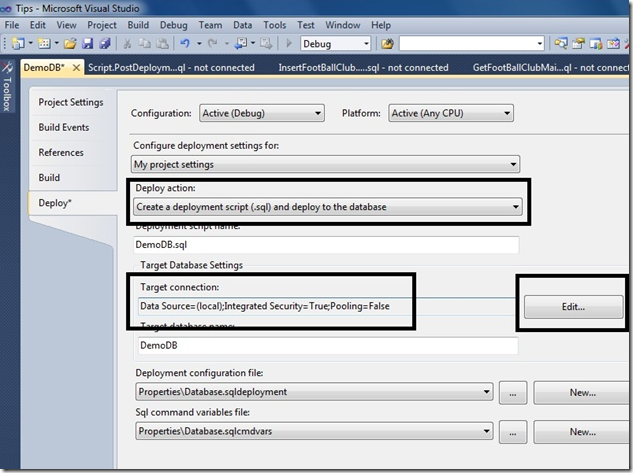Select the Deploy* page tab
The width and height of the screenshot is (633, 473).
[73, 203]
